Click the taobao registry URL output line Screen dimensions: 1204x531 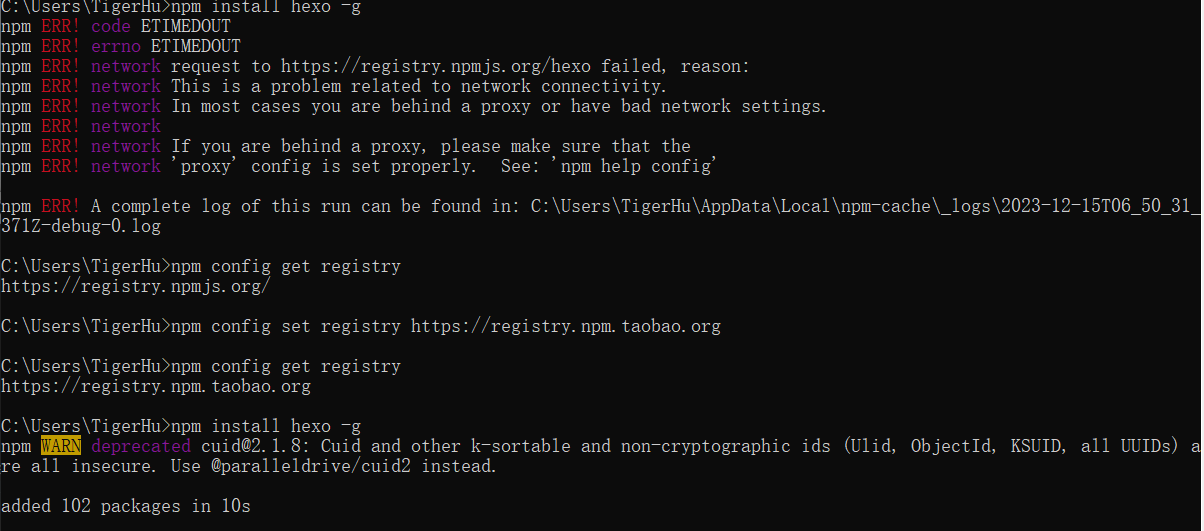pyautogui.click(x=155, y=386)
